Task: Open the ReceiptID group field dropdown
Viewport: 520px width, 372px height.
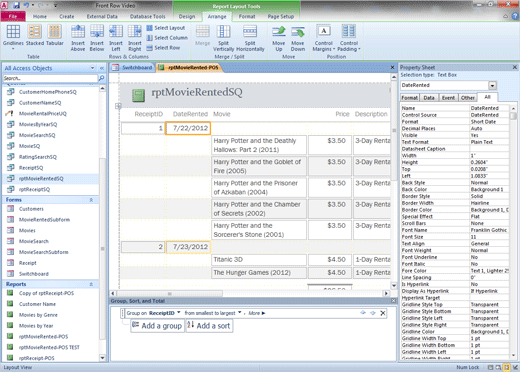Action: pyautogui.click(x=179, y=313)
